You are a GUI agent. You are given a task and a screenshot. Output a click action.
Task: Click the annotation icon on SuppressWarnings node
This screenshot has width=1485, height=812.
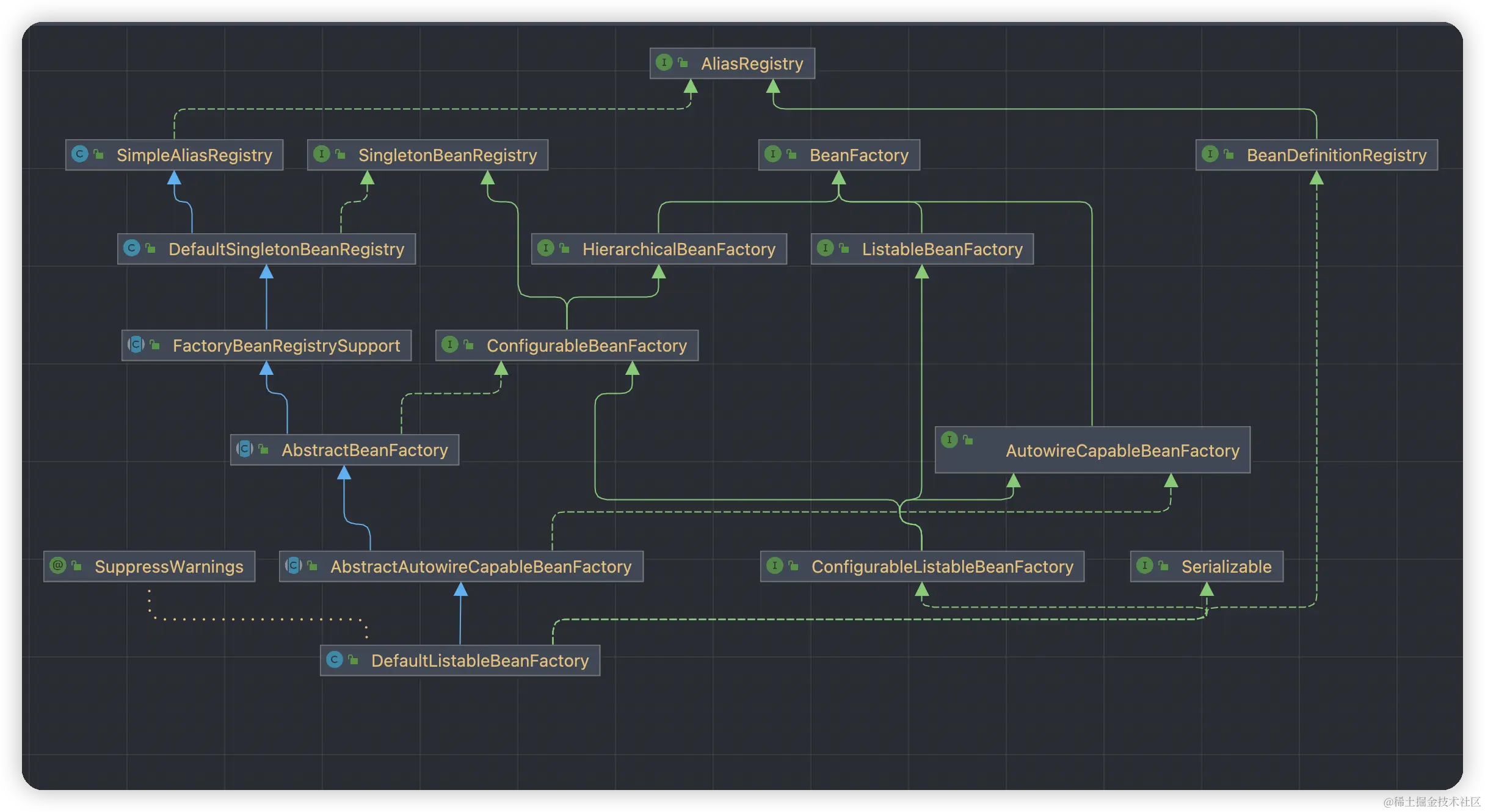coord(57,565)
